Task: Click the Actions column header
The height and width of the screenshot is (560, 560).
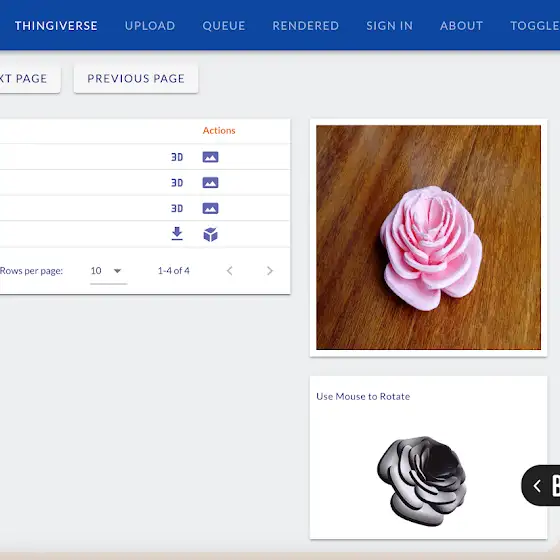Action: 219,131
